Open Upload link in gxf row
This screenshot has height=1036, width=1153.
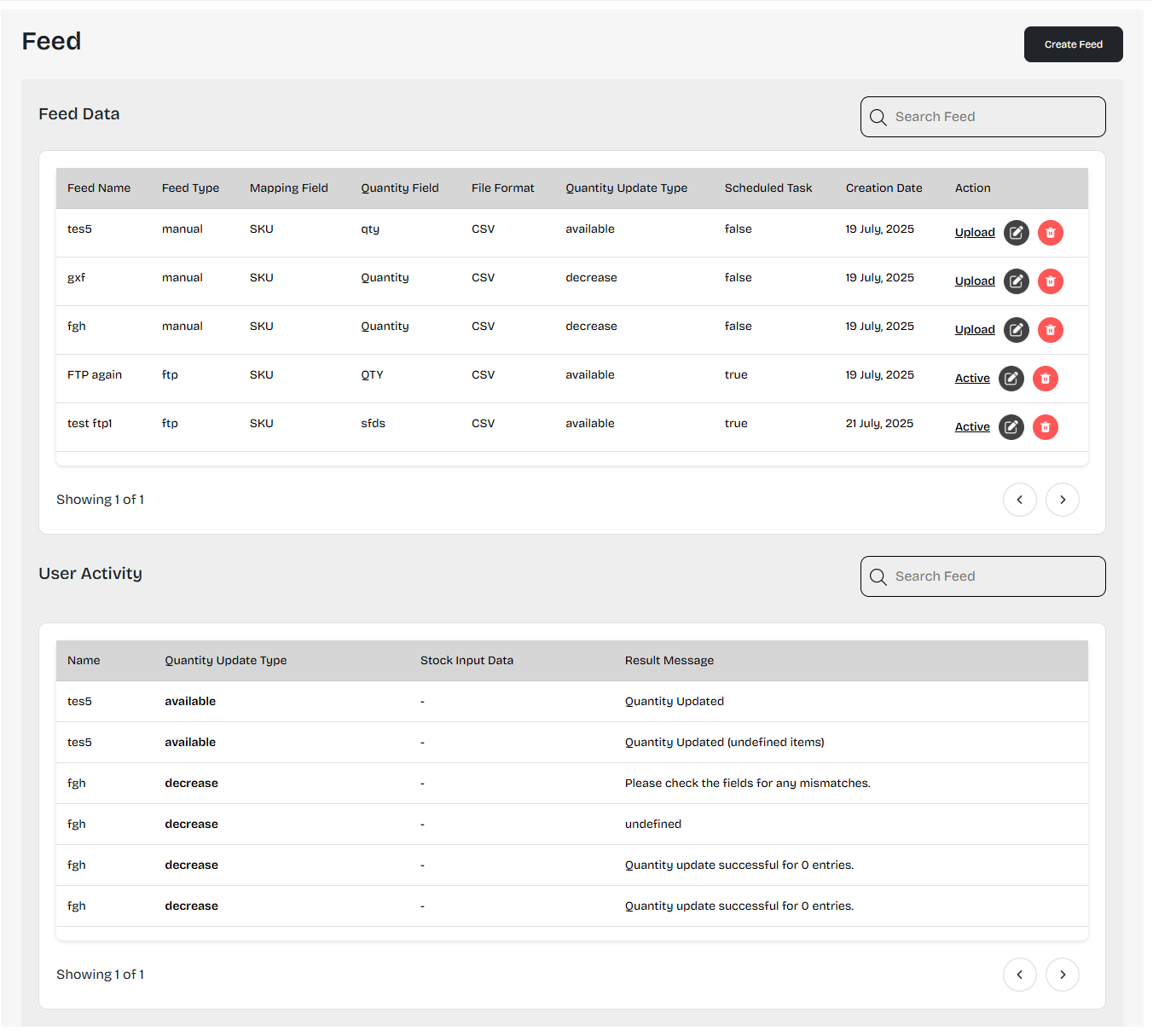[x=975, y=281]
